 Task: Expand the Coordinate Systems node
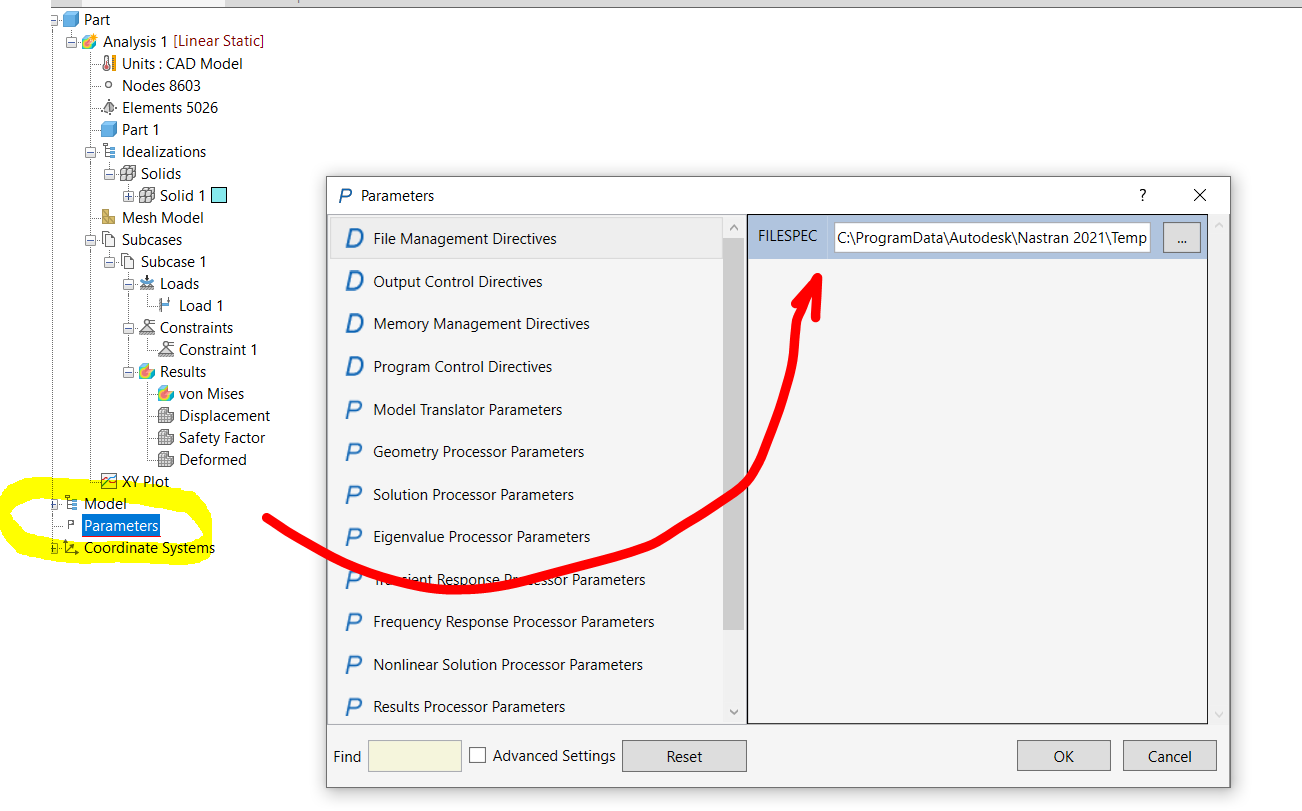(51, 548)
